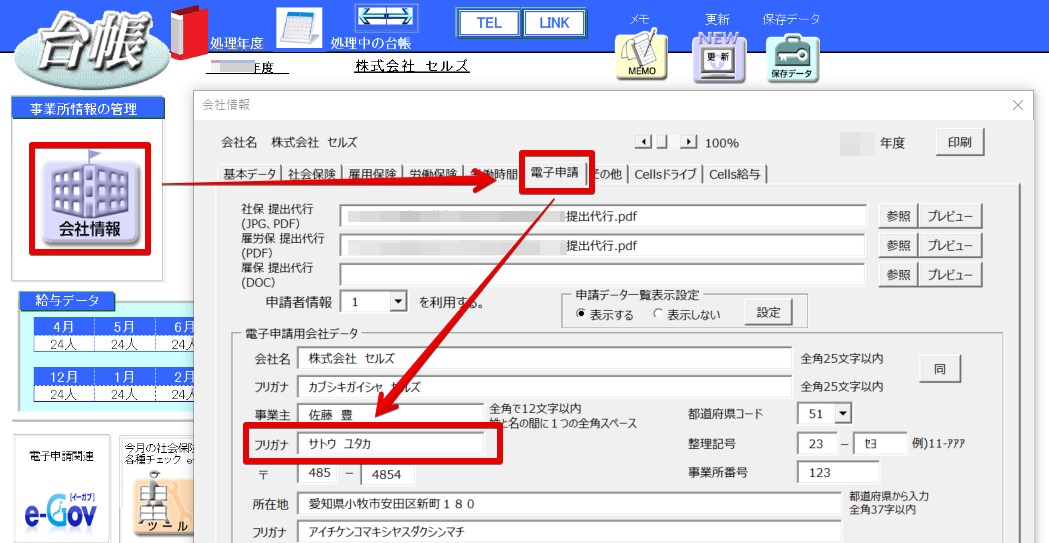The width and height of the screenshot is (1049, 543).
Task: Click the 24人 cell under 4月
Action: [64, 344]
